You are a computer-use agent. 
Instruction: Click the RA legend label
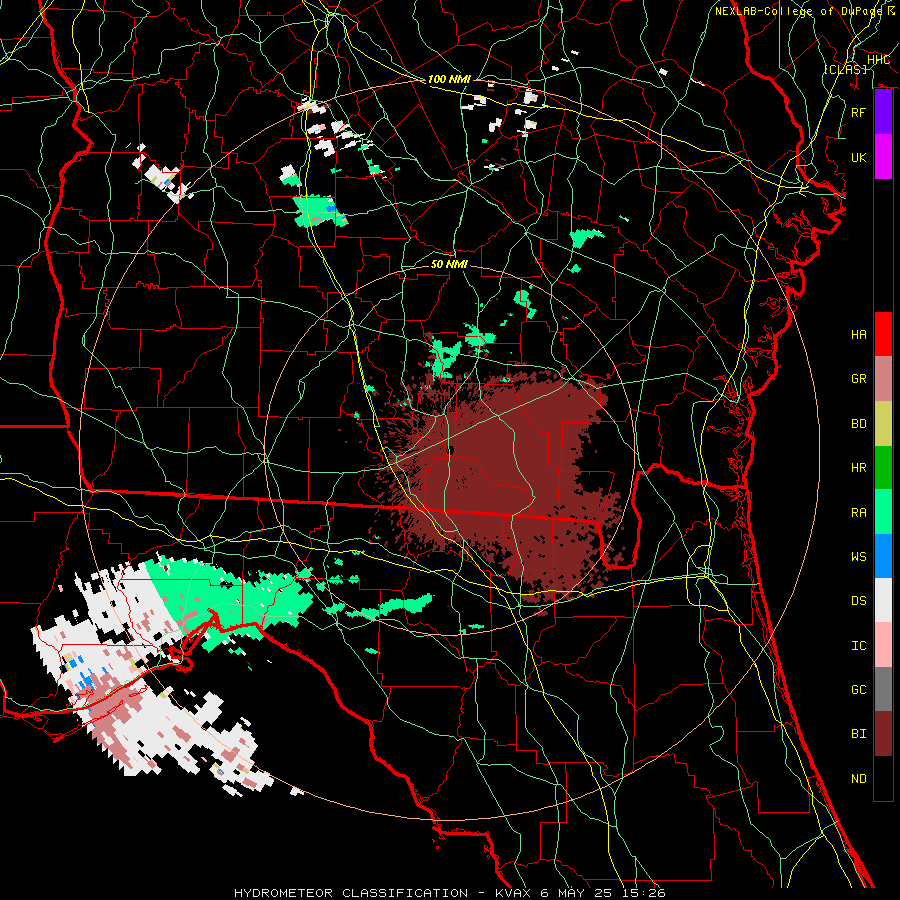pyautogui.click(x=858, y=513)
